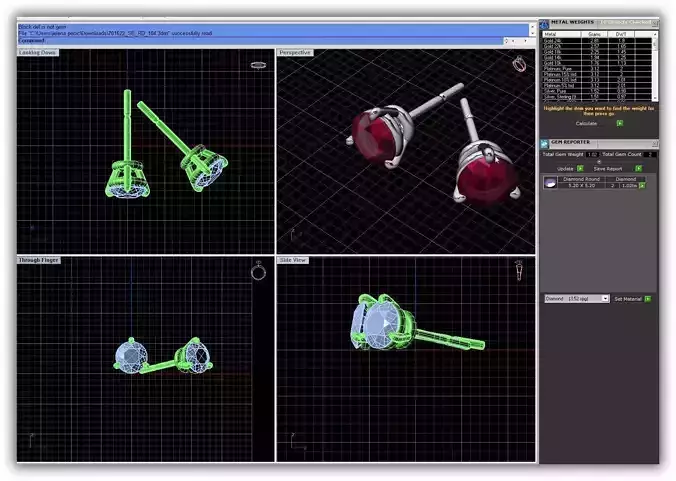Click the Total Gem Count value field
Viewport: 676px width, 481px height.
[x=650, y=154]
